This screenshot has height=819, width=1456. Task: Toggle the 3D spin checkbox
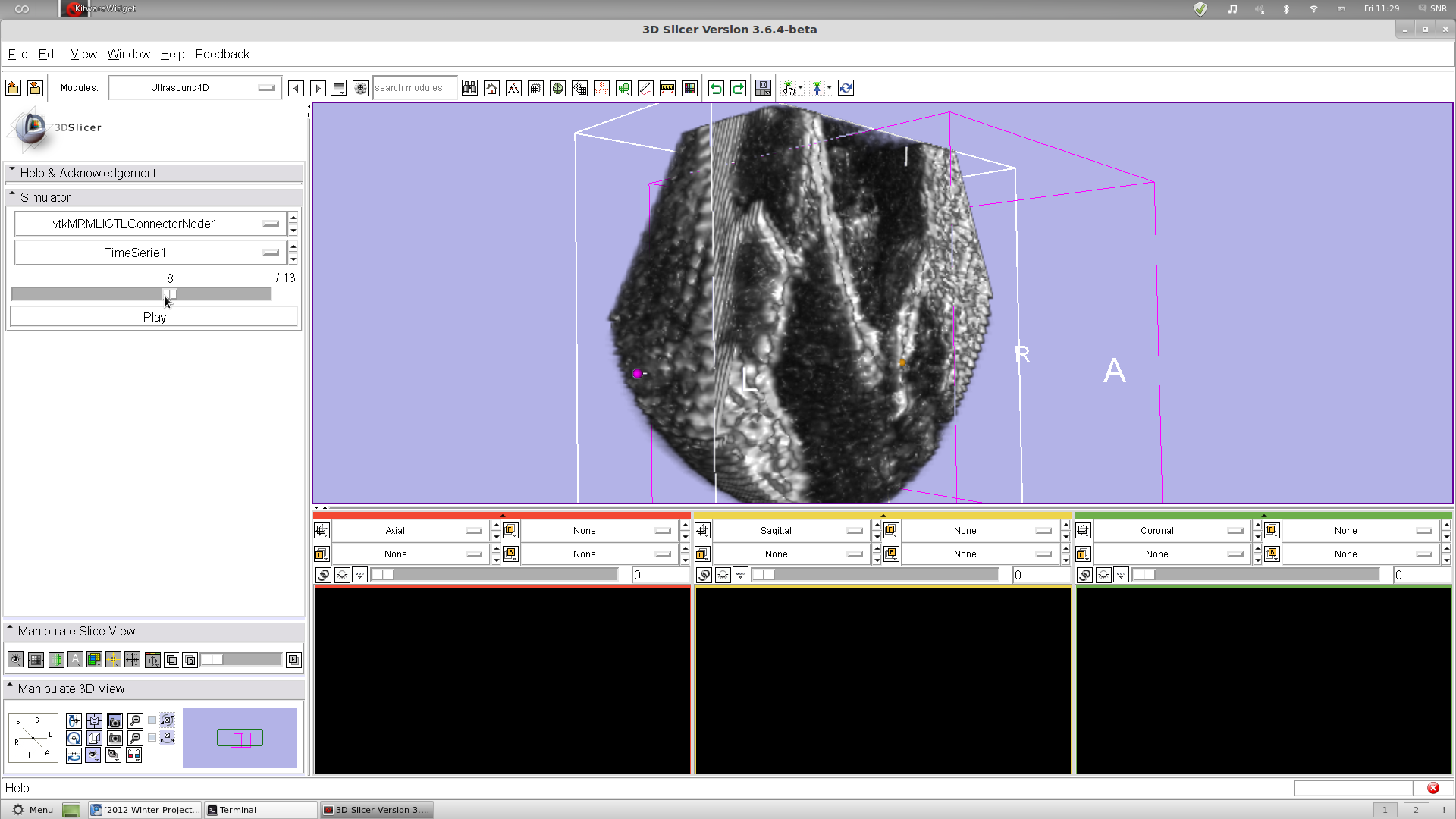[152, 720]
